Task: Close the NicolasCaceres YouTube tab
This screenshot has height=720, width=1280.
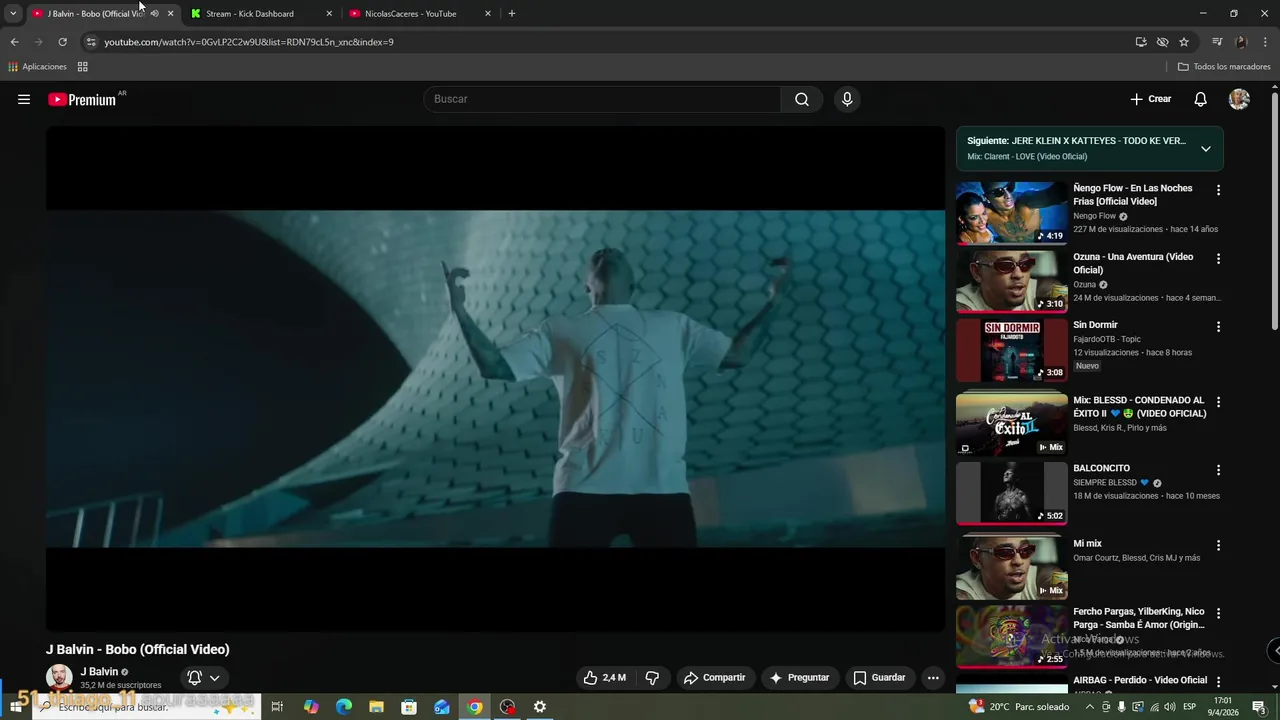Action: (488, 13)
